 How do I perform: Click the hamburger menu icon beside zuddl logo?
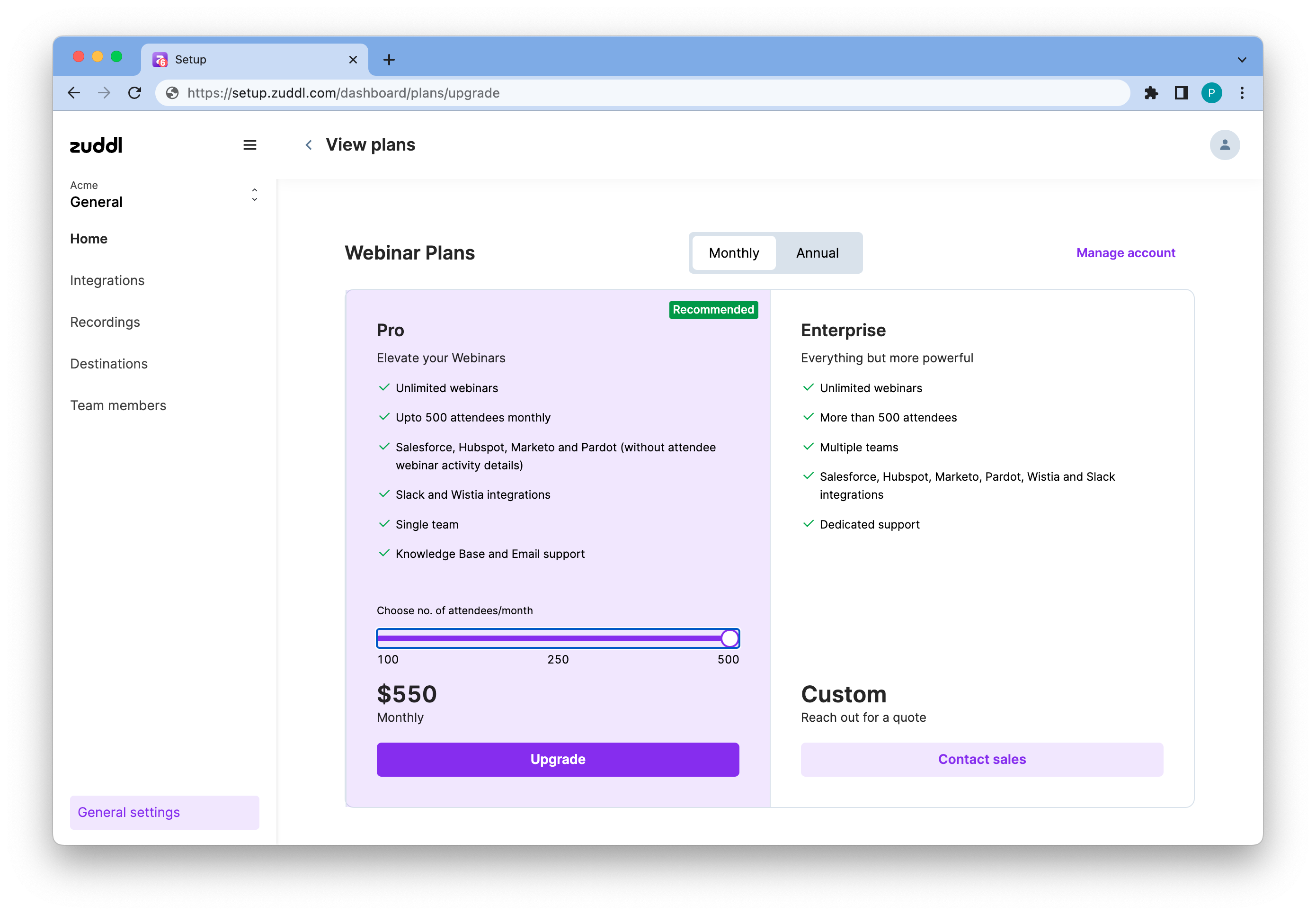click(x=250, y=145)
